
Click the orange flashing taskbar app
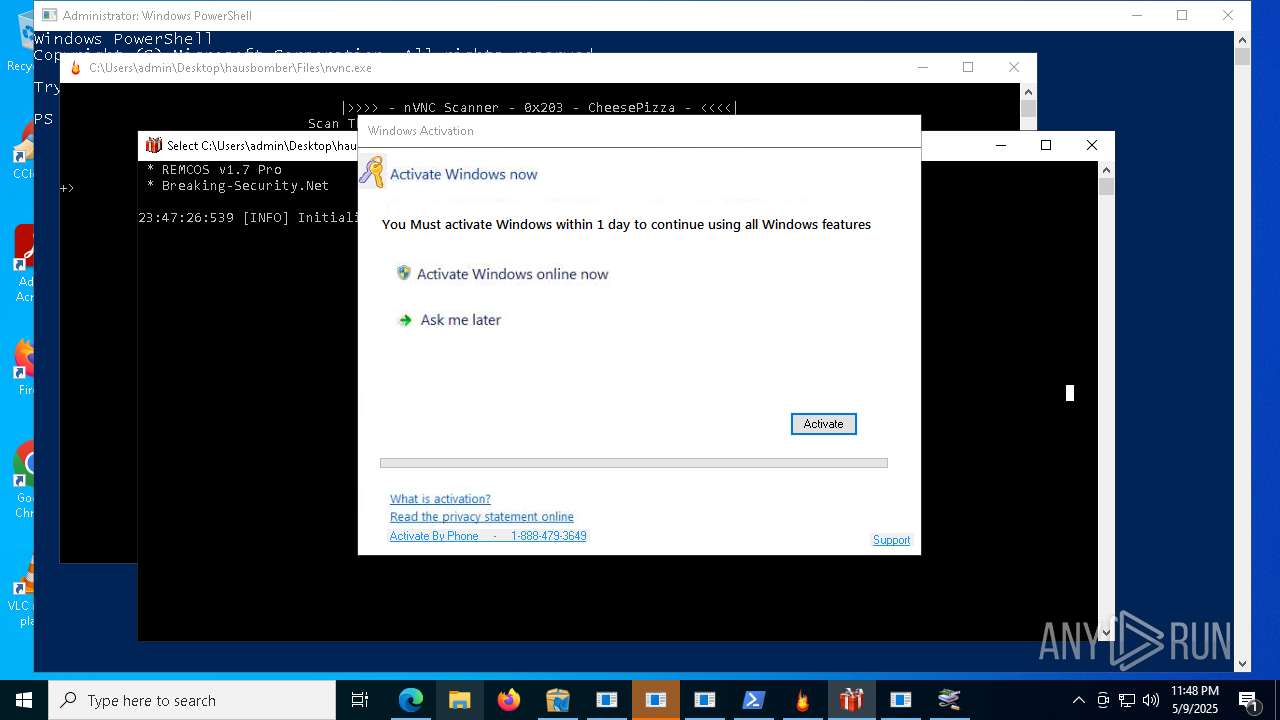pos(656,700)
